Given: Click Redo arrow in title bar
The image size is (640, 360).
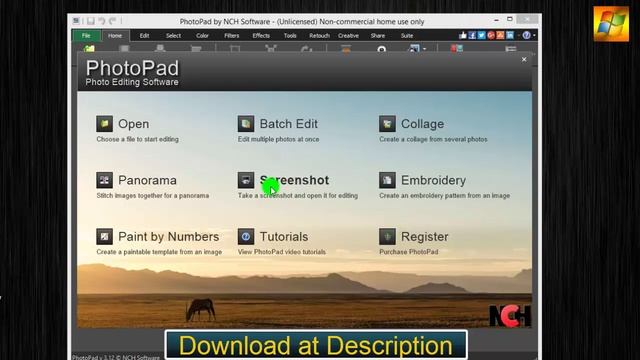Looking at the screenshot, I should [x=112, y=21].
